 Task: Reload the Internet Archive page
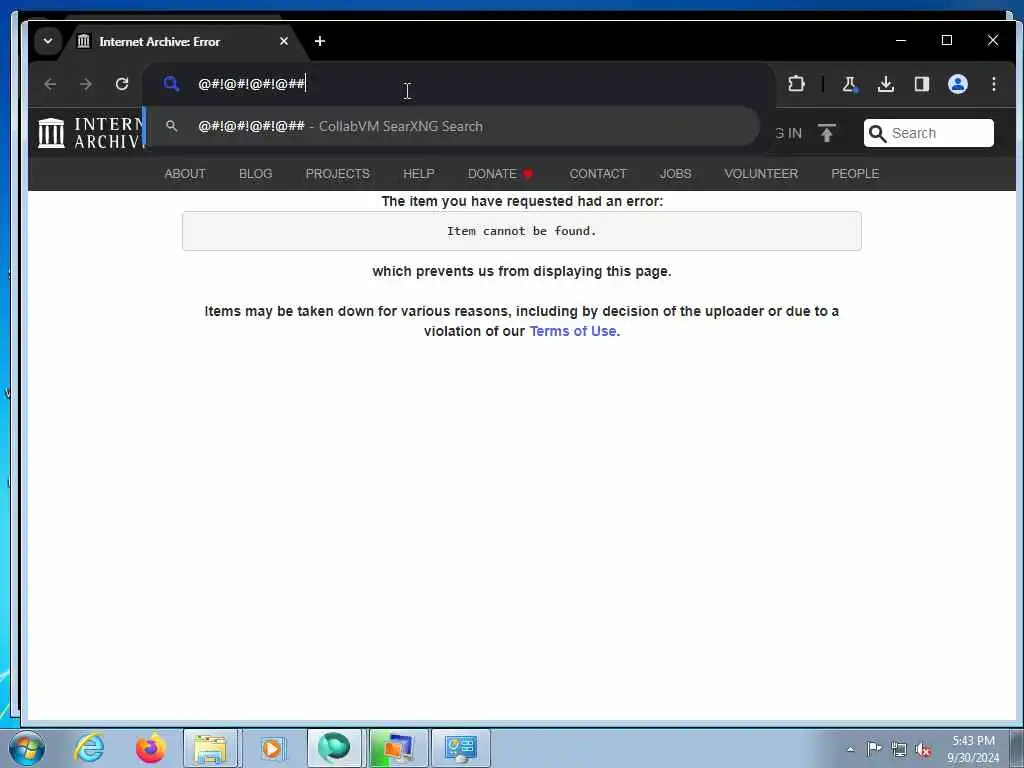click(122, 84)
